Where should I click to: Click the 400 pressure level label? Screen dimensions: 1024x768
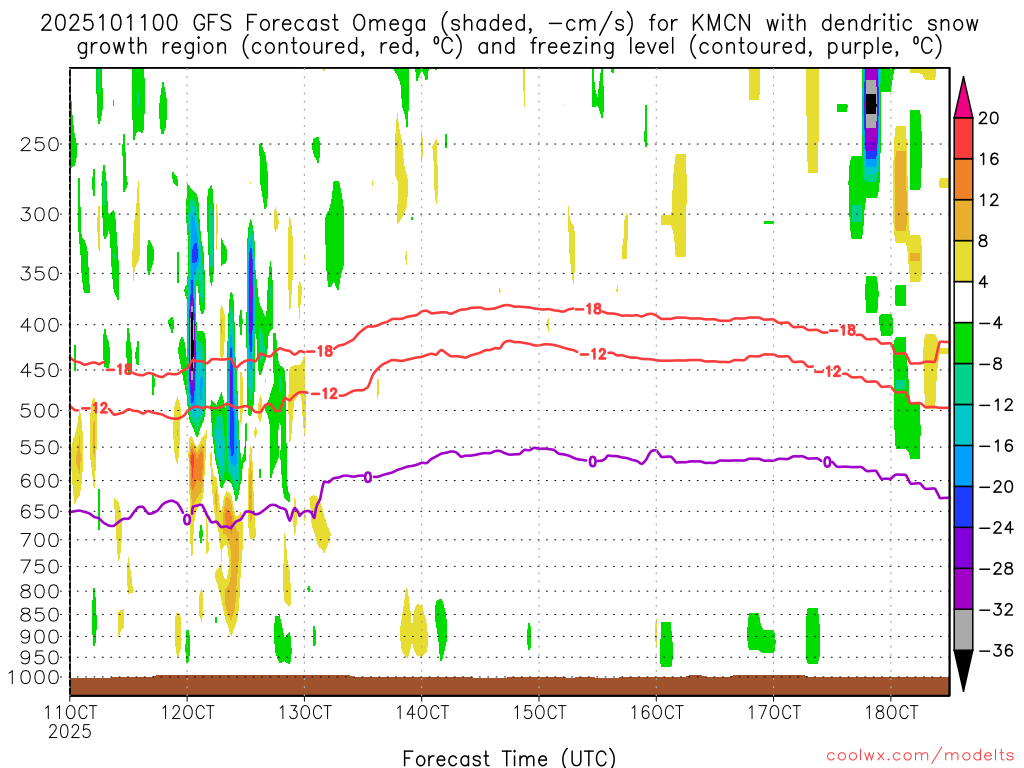(40, 325)
